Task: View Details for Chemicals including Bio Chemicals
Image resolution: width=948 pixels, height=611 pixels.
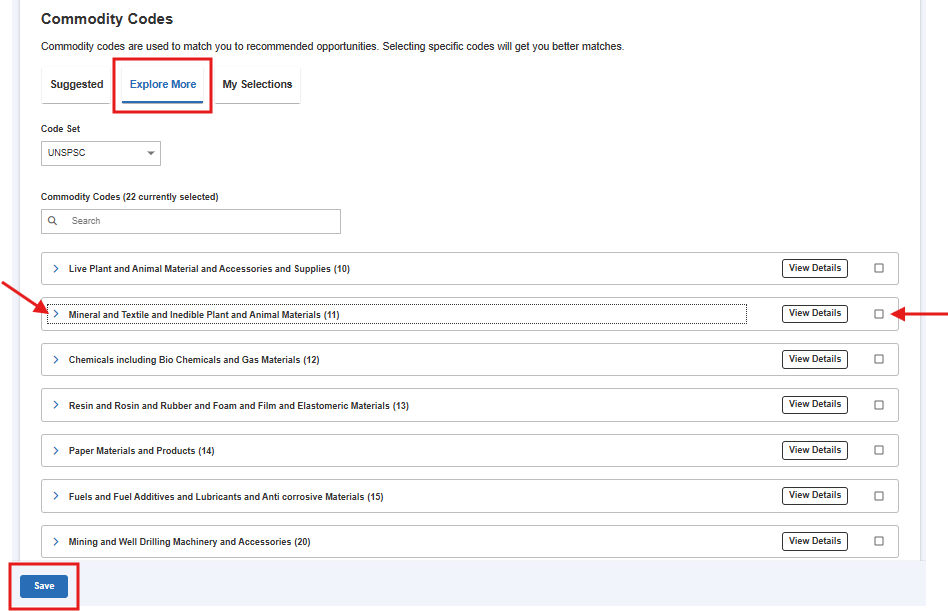Action: pos(814,359)
